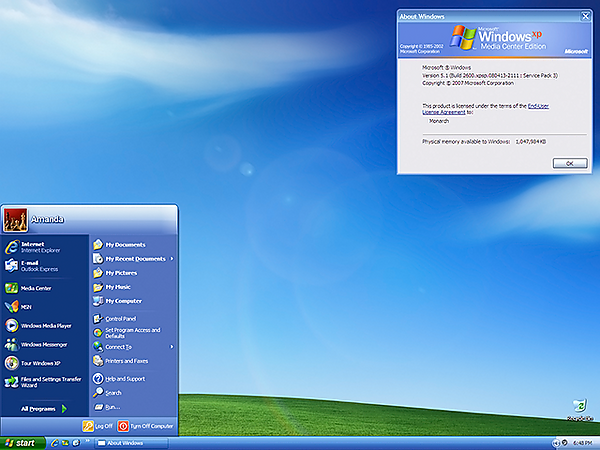This screenshot has width=600, height=450.
Task: Open the End-User License Agreement link
Action: (x=539, y=105)
